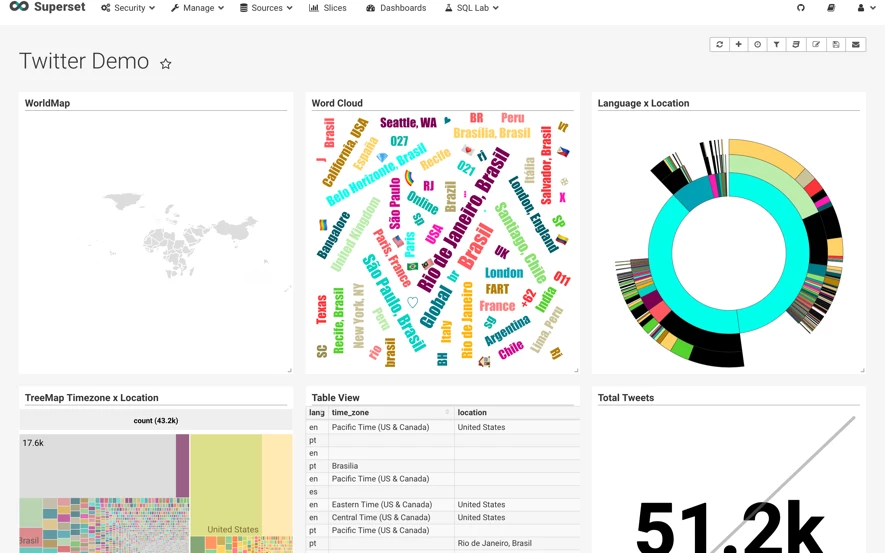This screenshot has height=553, width=885.
Task: Open Dashboards in the top navigation
Action: coord(396,8)
